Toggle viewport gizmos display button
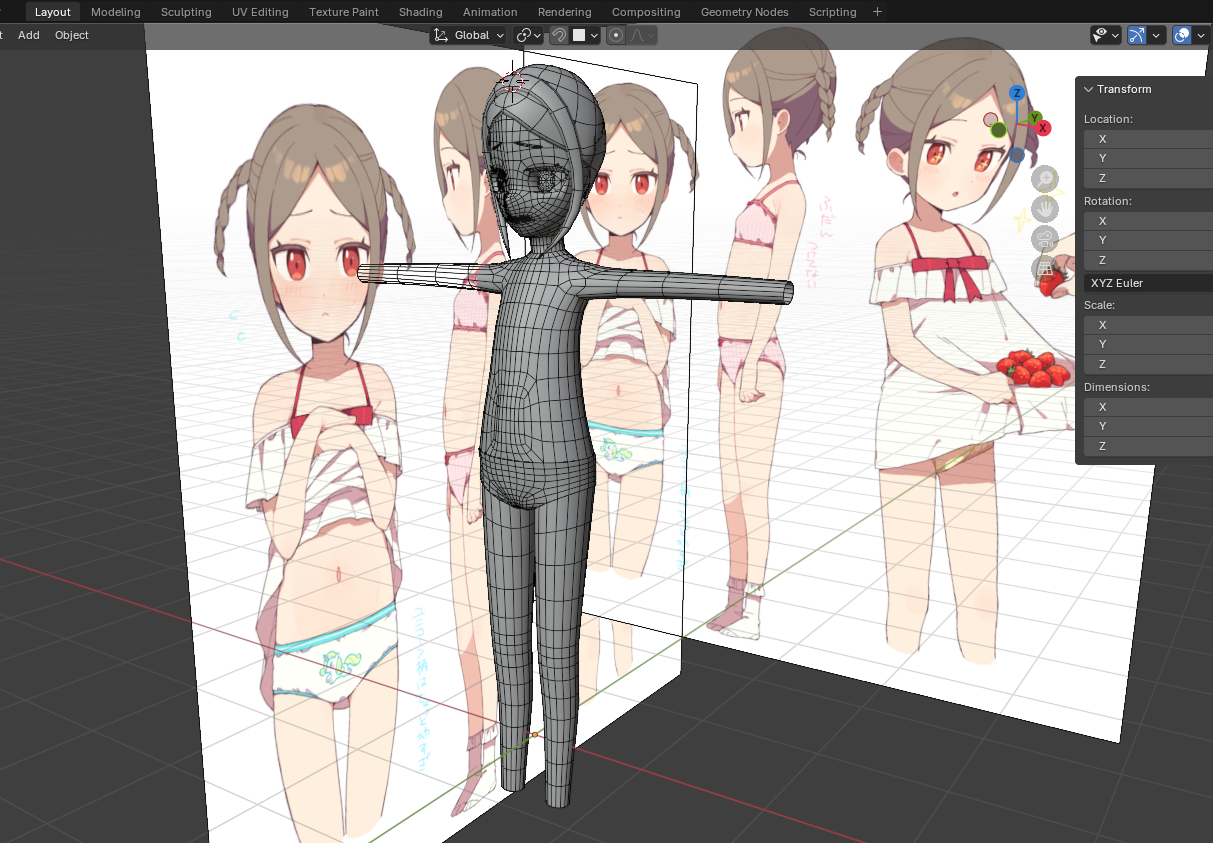 (1137, 35)
